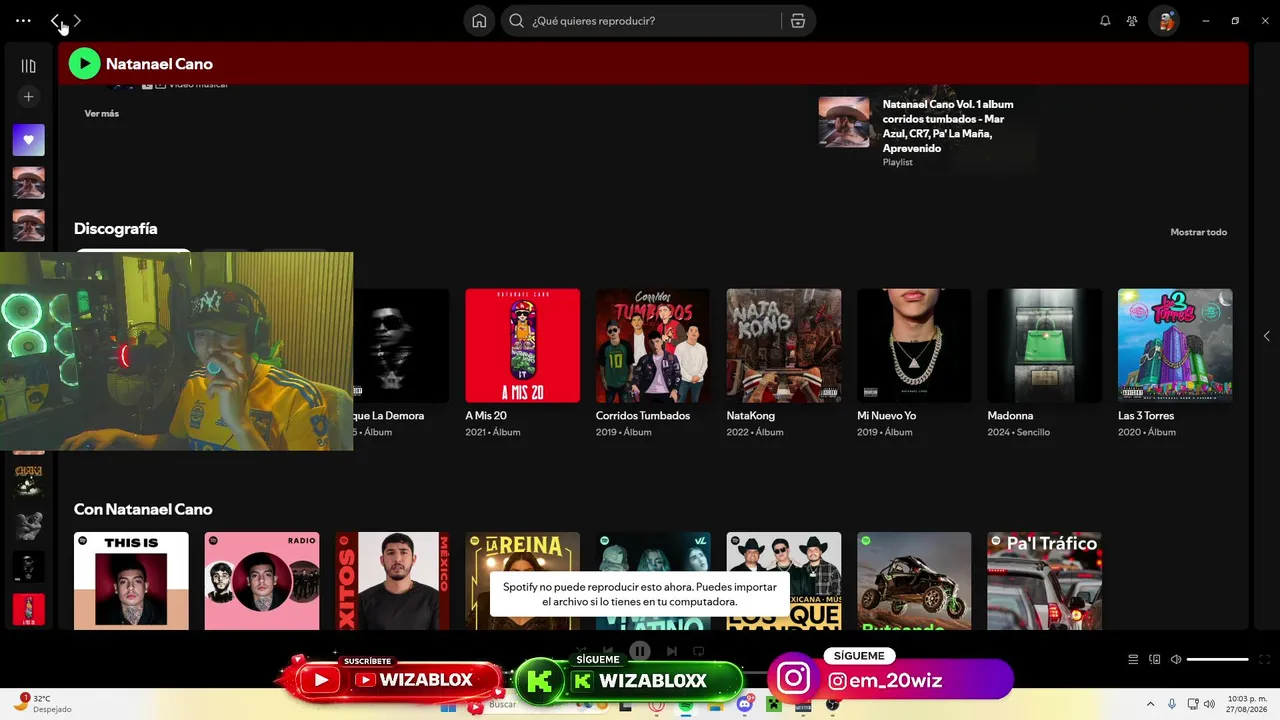Open the 'Los Que Mandan' playlist cover

[784, 581]
